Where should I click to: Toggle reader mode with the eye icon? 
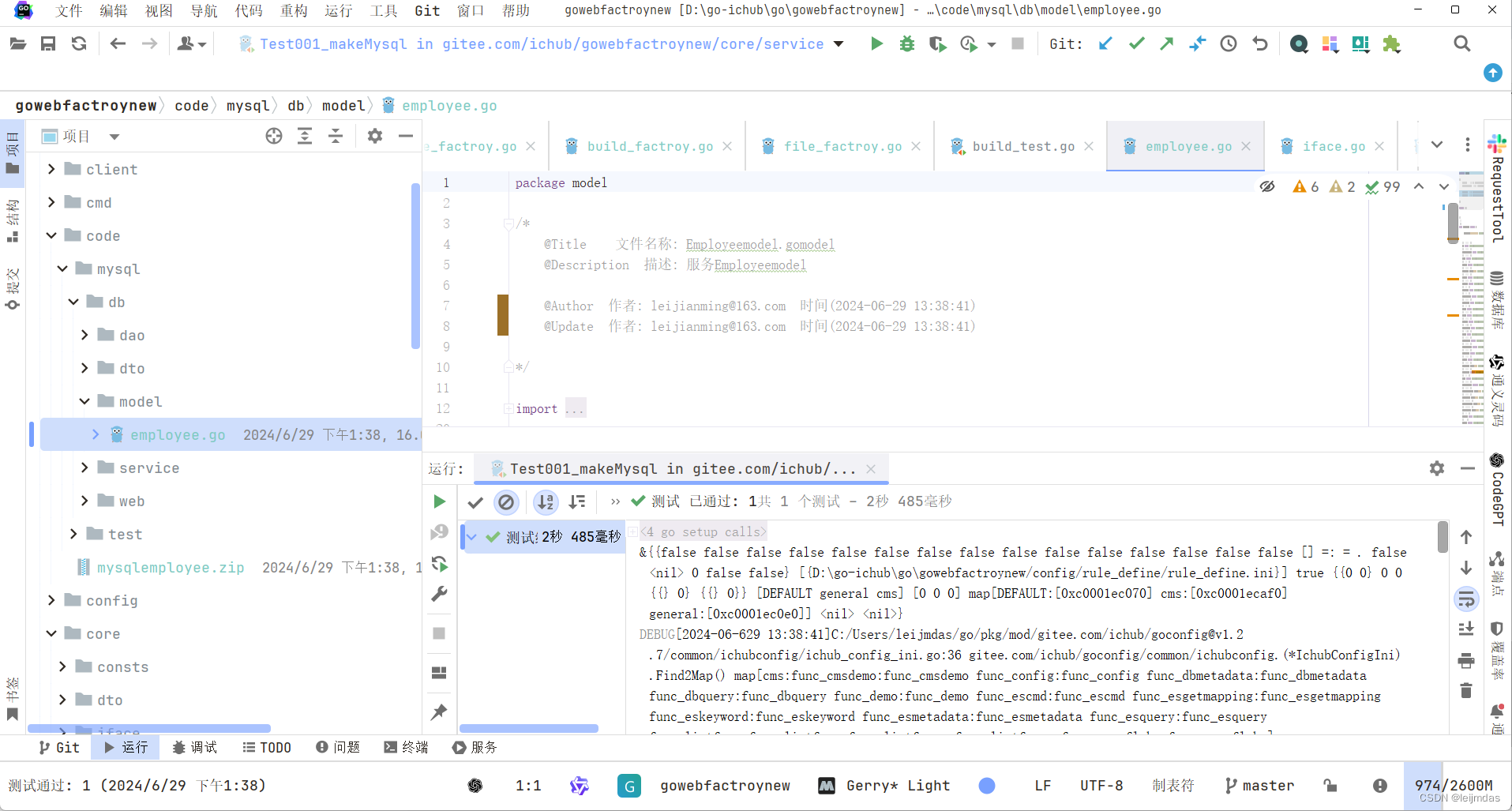[x=1267, y=186]
